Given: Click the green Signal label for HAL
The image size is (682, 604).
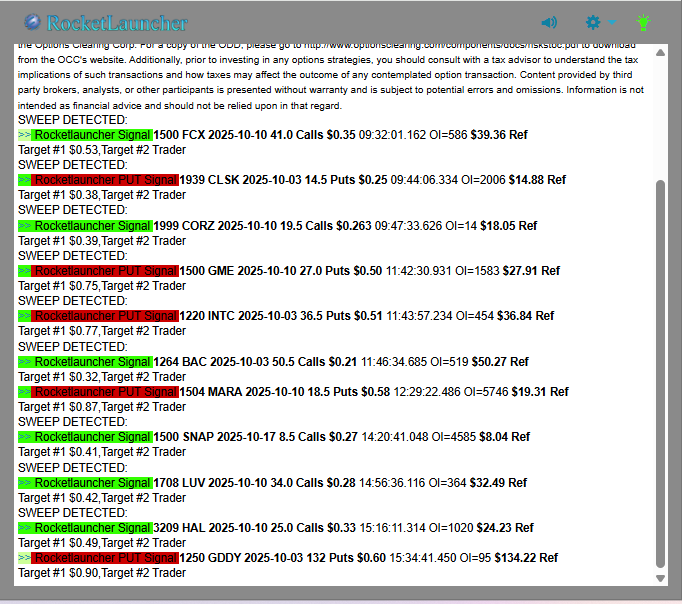Looking at the screenshot, I should point(85,528).
